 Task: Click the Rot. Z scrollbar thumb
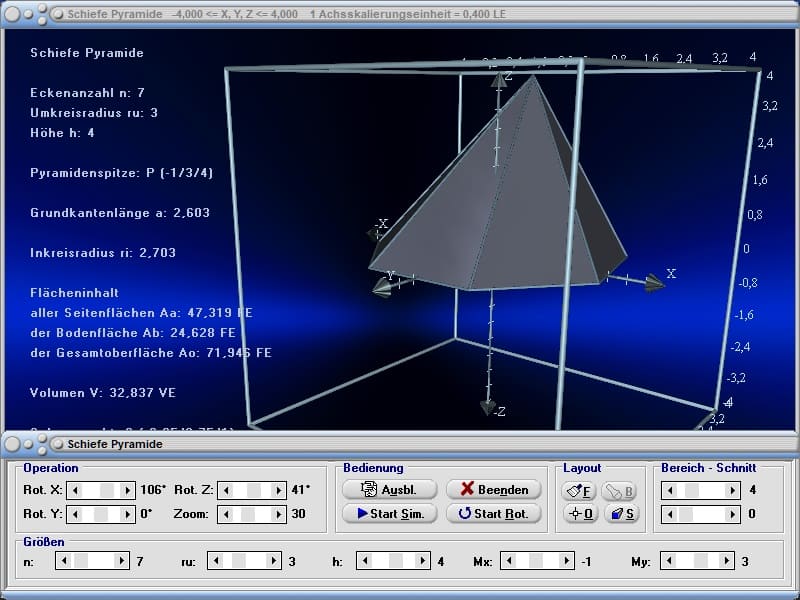[x=254, y=490]
